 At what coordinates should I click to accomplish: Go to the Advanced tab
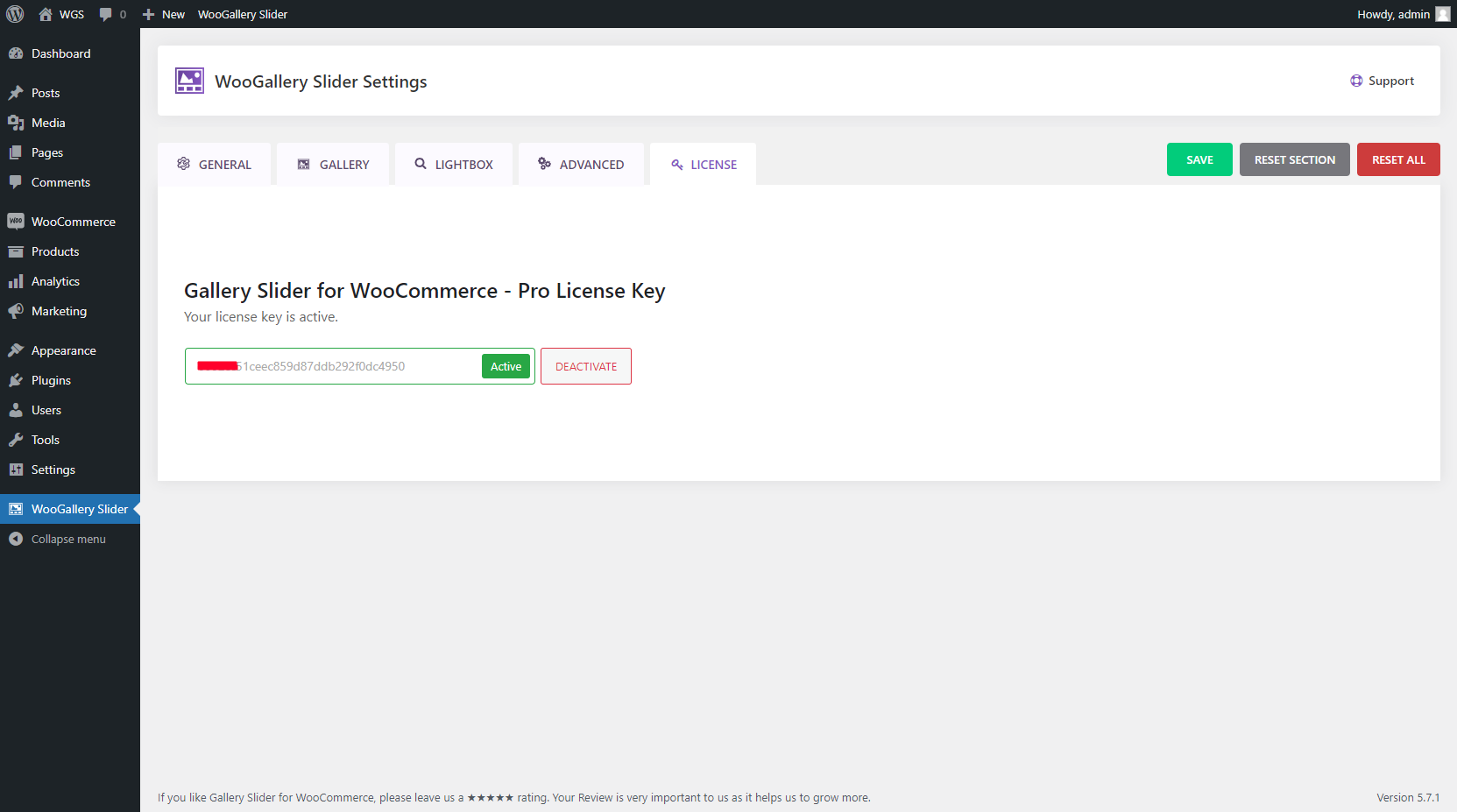click(581, 165)
